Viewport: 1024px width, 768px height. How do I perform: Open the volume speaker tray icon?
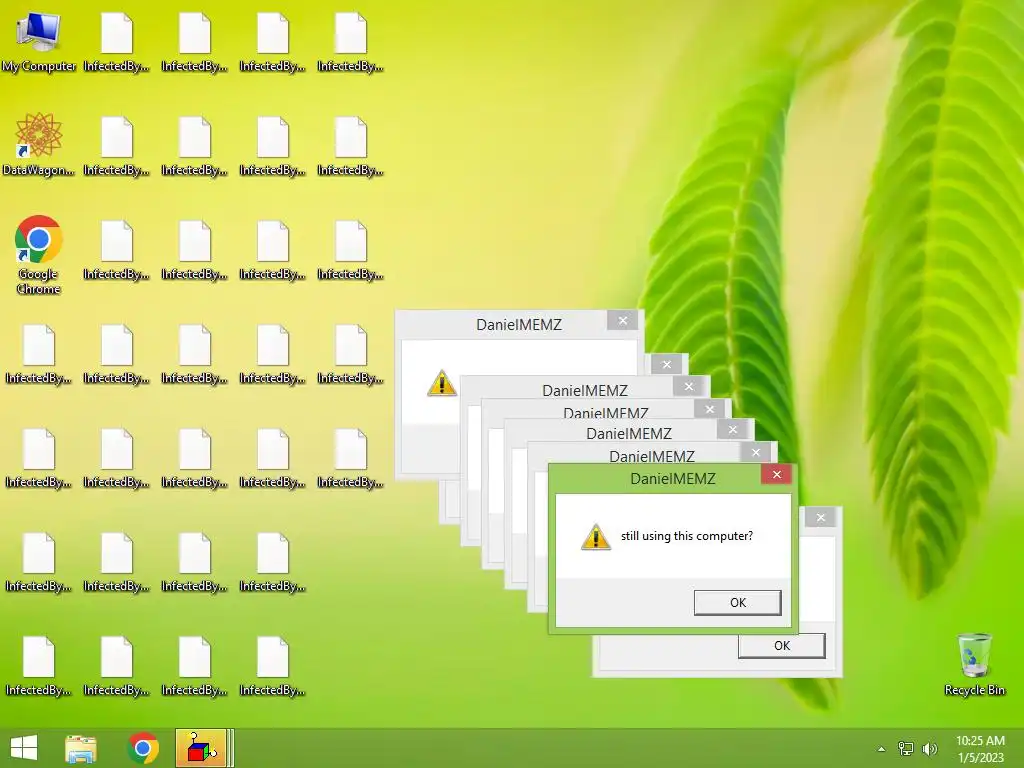tap(929, 749)
